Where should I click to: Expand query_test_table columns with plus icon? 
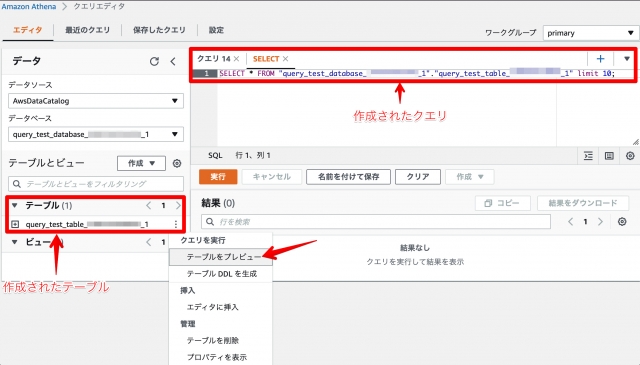pyautogui.click(x=15, y=224)
